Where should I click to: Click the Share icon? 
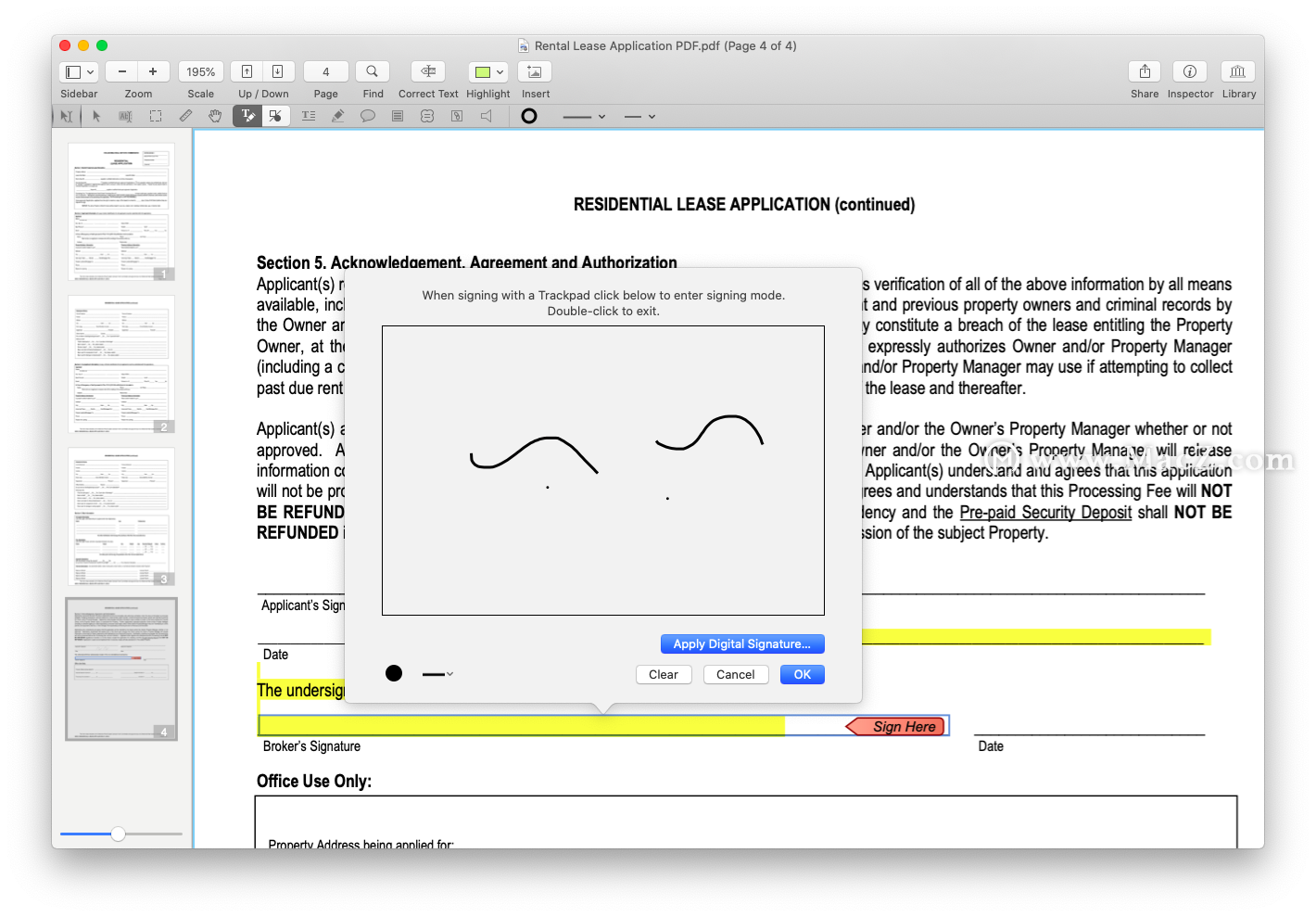(x=1145, y=71)
